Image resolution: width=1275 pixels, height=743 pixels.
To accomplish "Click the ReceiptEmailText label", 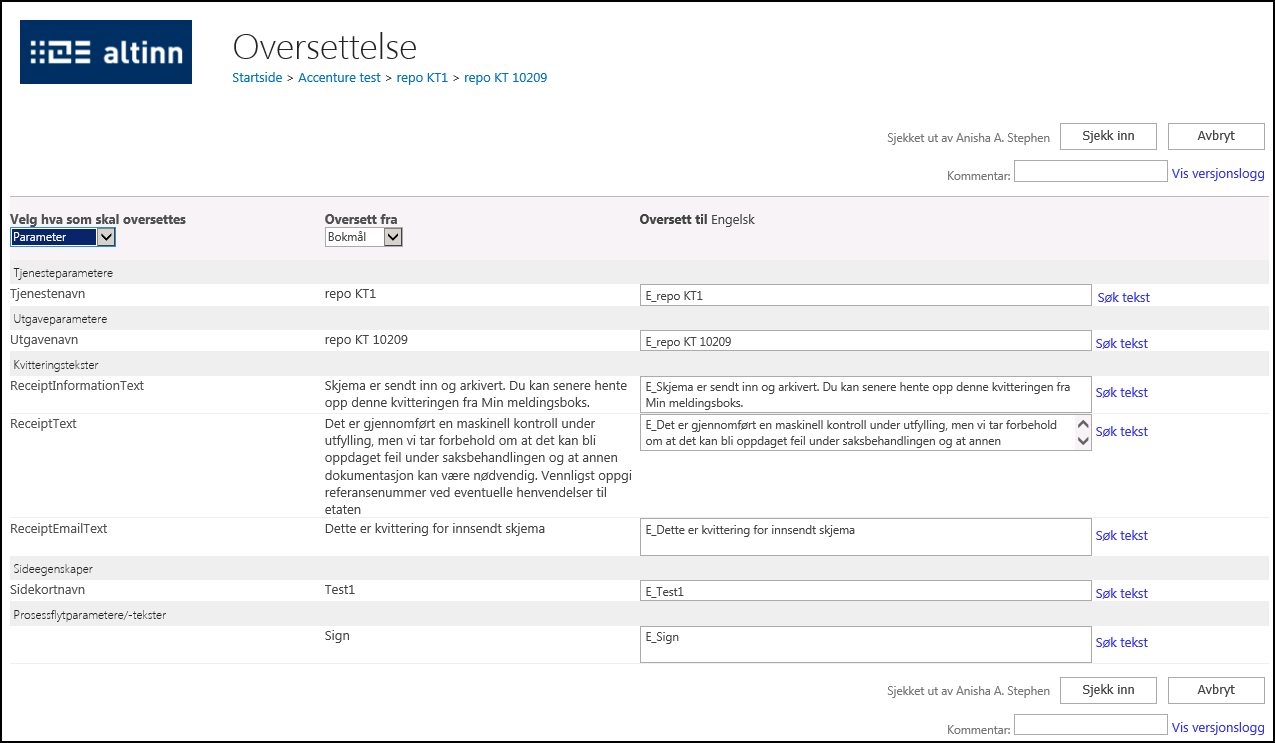I will click(x=58, y=528).
